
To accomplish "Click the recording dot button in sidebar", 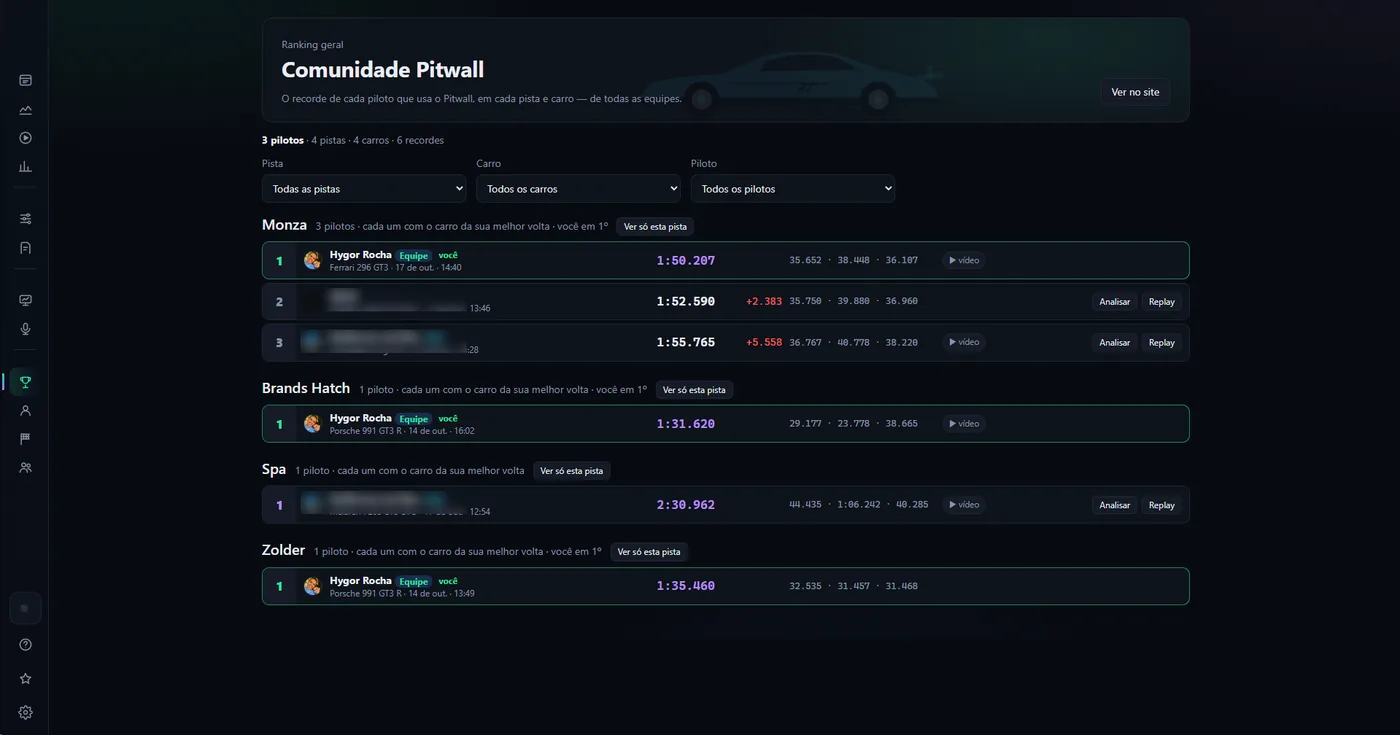I will click(x=25, y=608).
